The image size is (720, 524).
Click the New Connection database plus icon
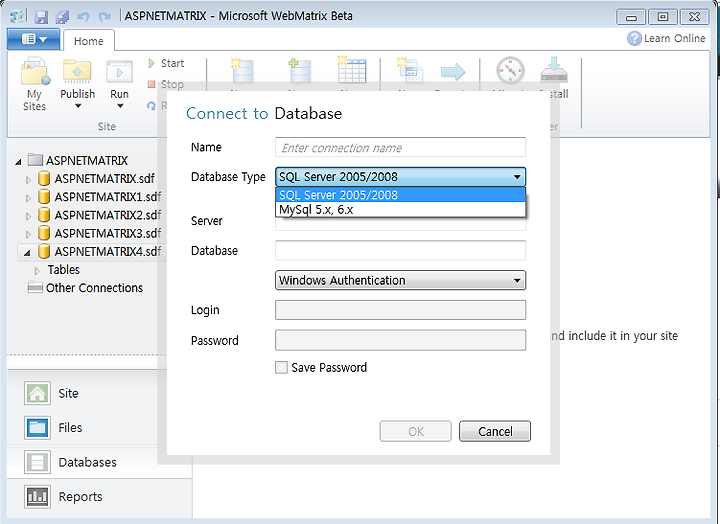point(299,70)
